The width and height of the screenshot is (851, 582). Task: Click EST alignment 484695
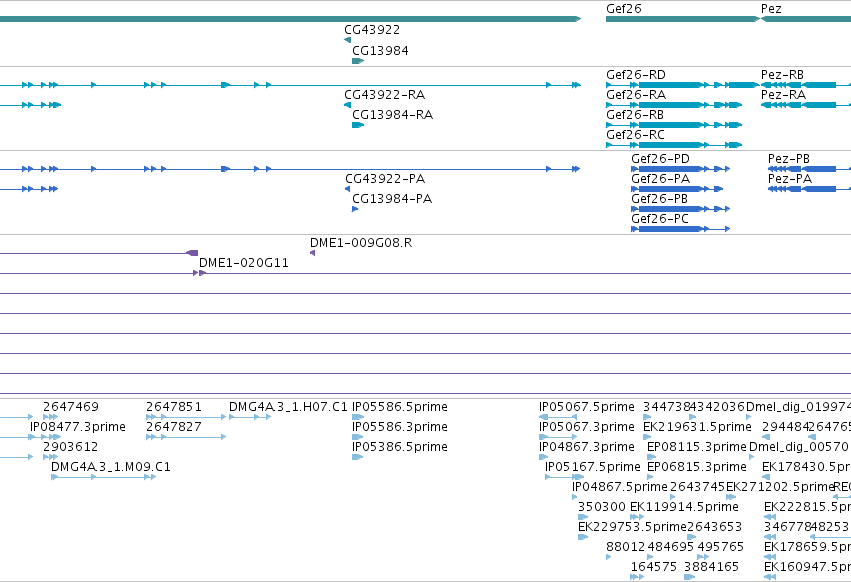[x=650, y=557]
